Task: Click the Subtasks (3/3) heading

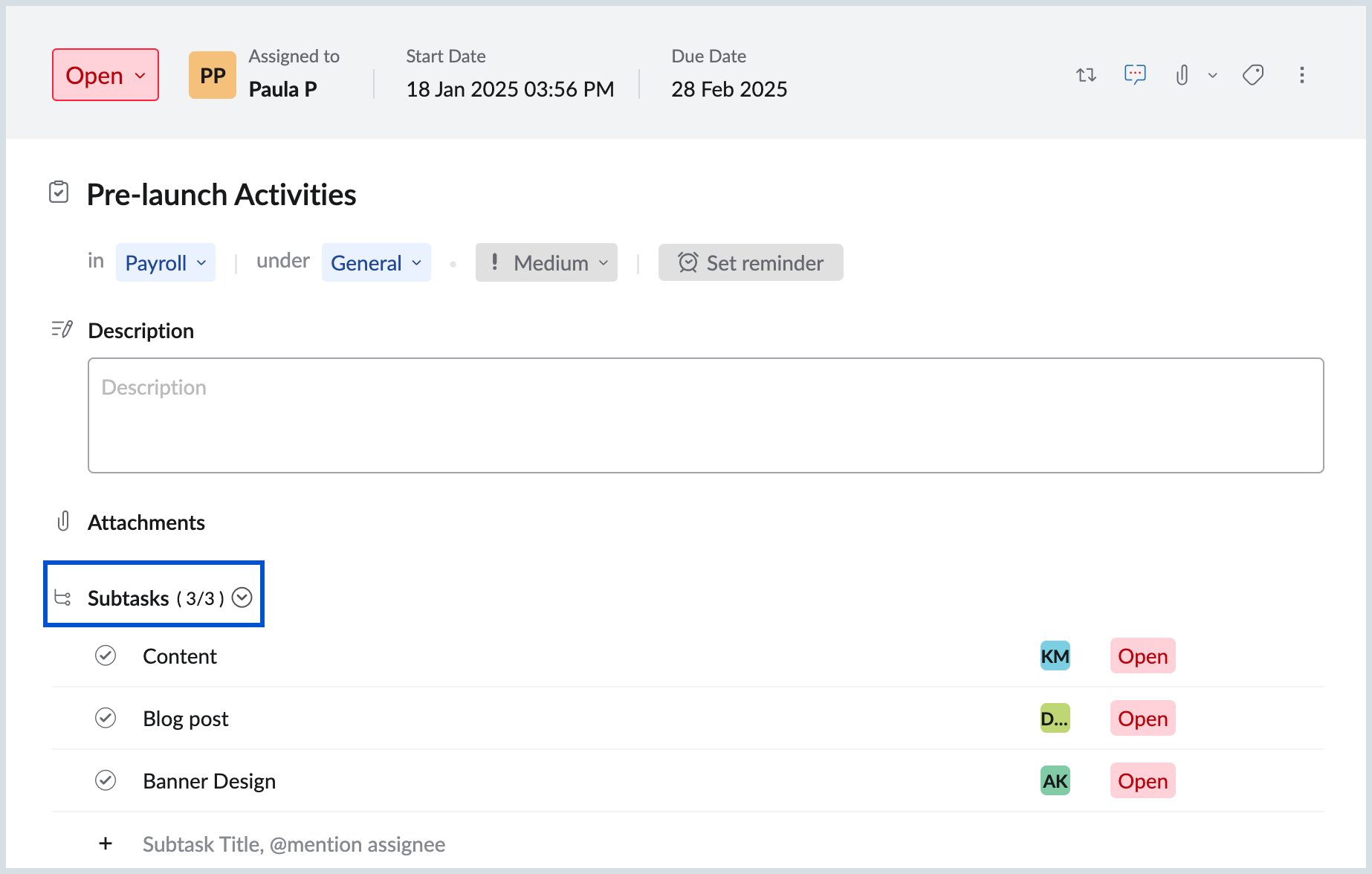Action: click(x=156, y=598)
